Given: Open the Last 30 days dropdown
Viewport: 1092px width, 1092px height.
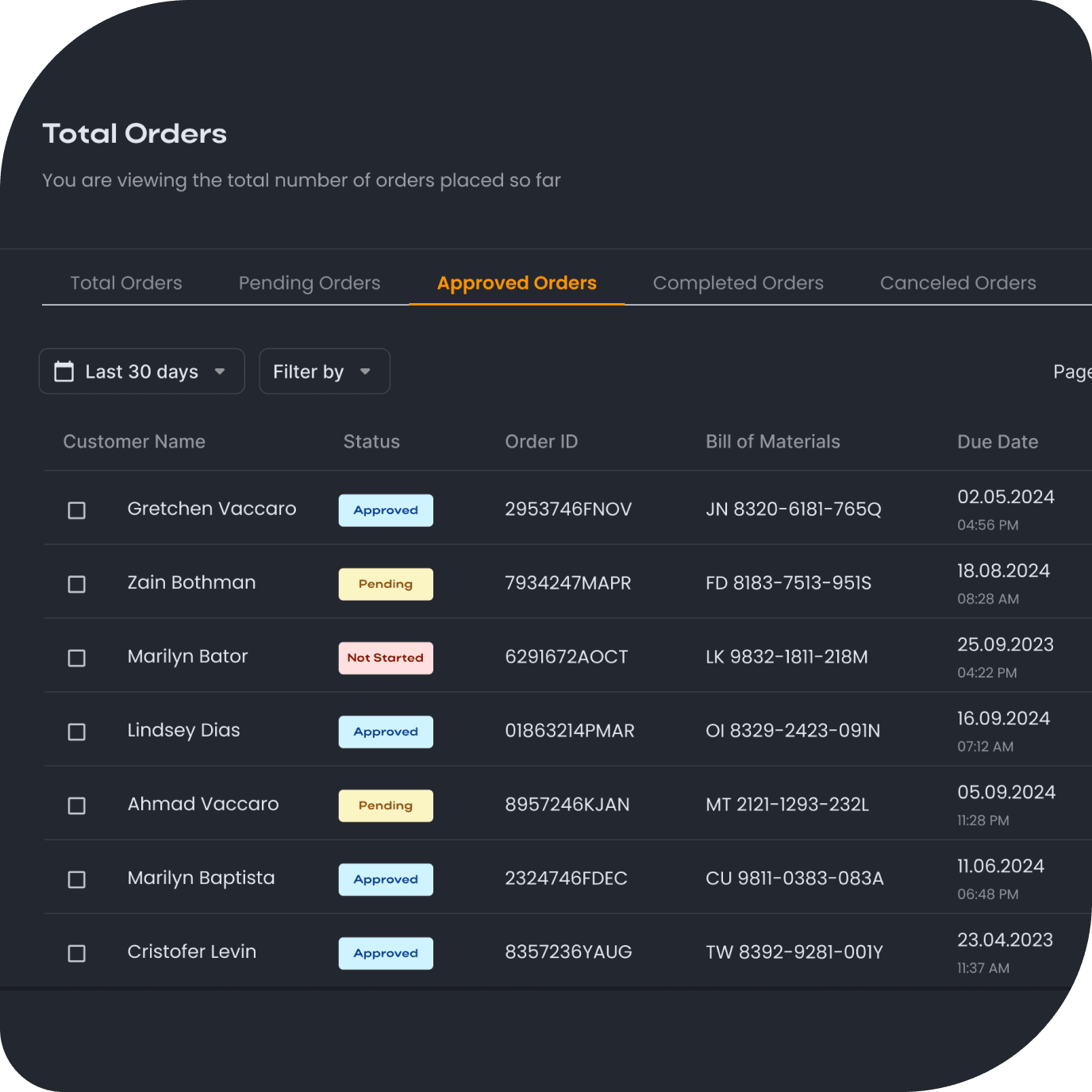Looking at the screenshot, I should 142,371.
